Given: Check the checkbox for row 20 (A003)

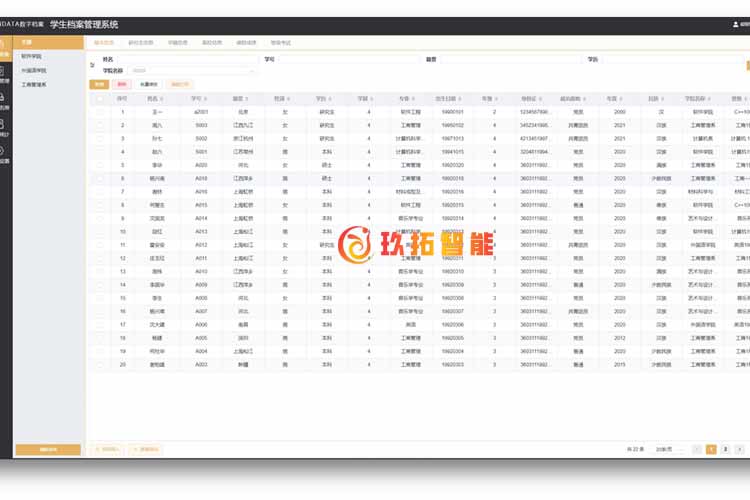Looking at the screenshot, I should click(x=99, y=365).
